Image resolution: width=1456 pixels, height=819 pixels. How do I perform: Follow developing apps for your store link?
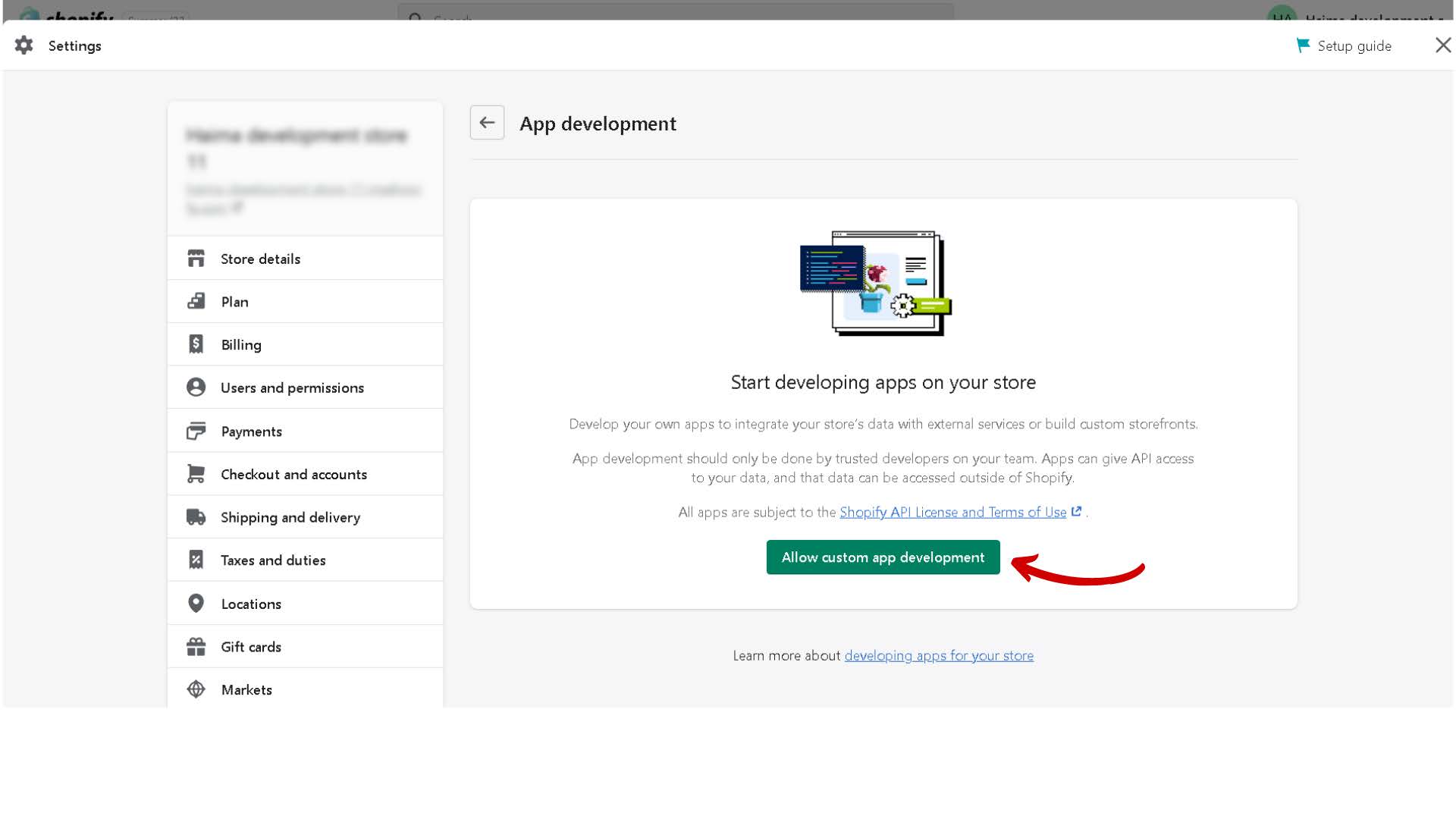[939, 656]
